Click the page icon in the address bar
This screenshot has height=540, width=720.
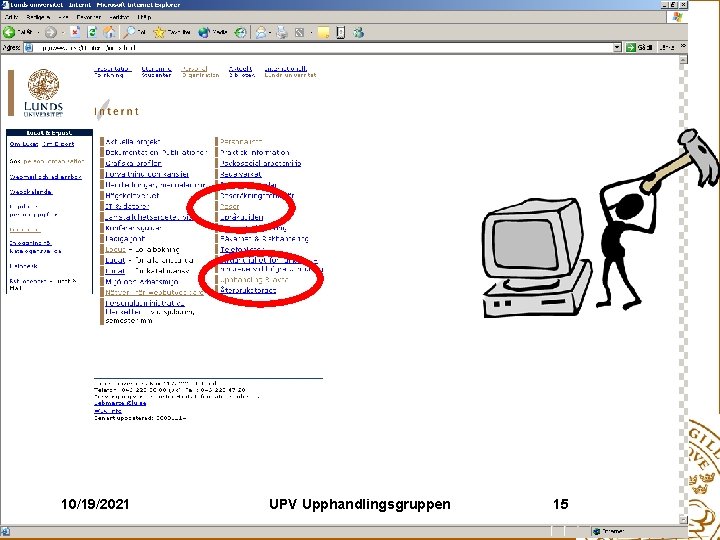pos(29,47)
